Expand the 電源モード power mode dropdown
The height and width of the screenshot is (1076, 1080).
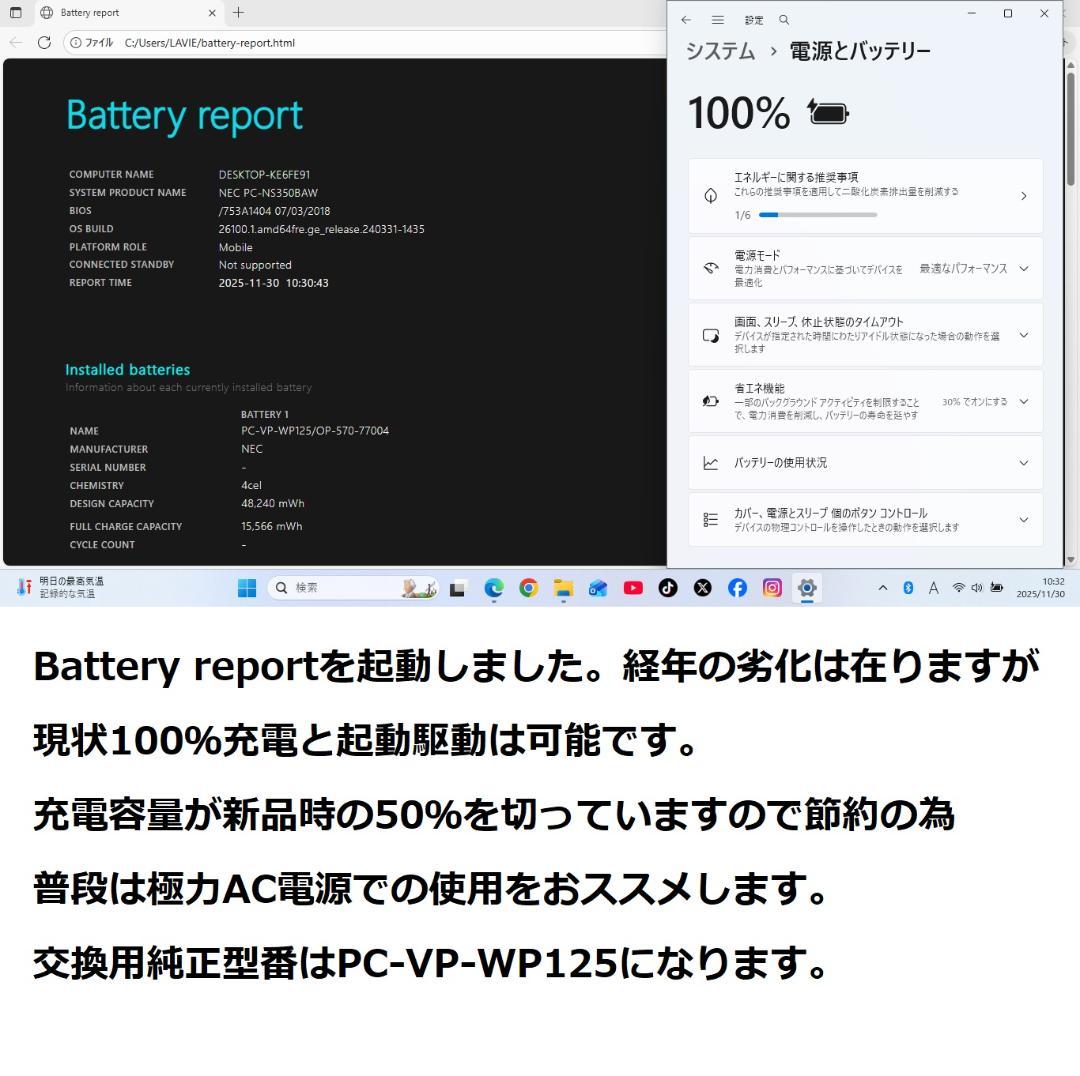click(x=1023, y=268)
